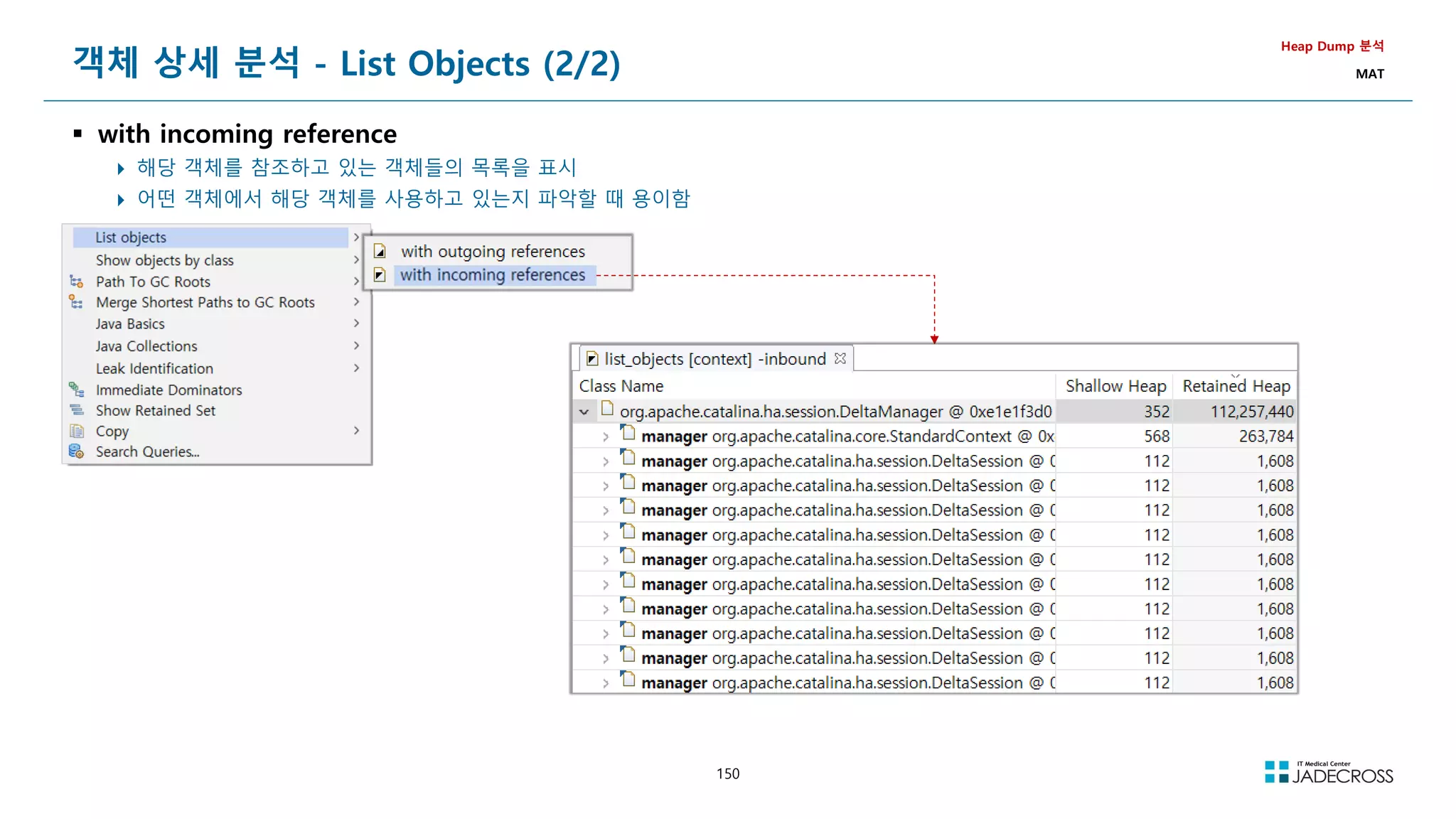This screenshot has width=1456, height=819.
Task: Select Search Queries... menu entry
Action: pyautogui.click(x=148, y=451)
